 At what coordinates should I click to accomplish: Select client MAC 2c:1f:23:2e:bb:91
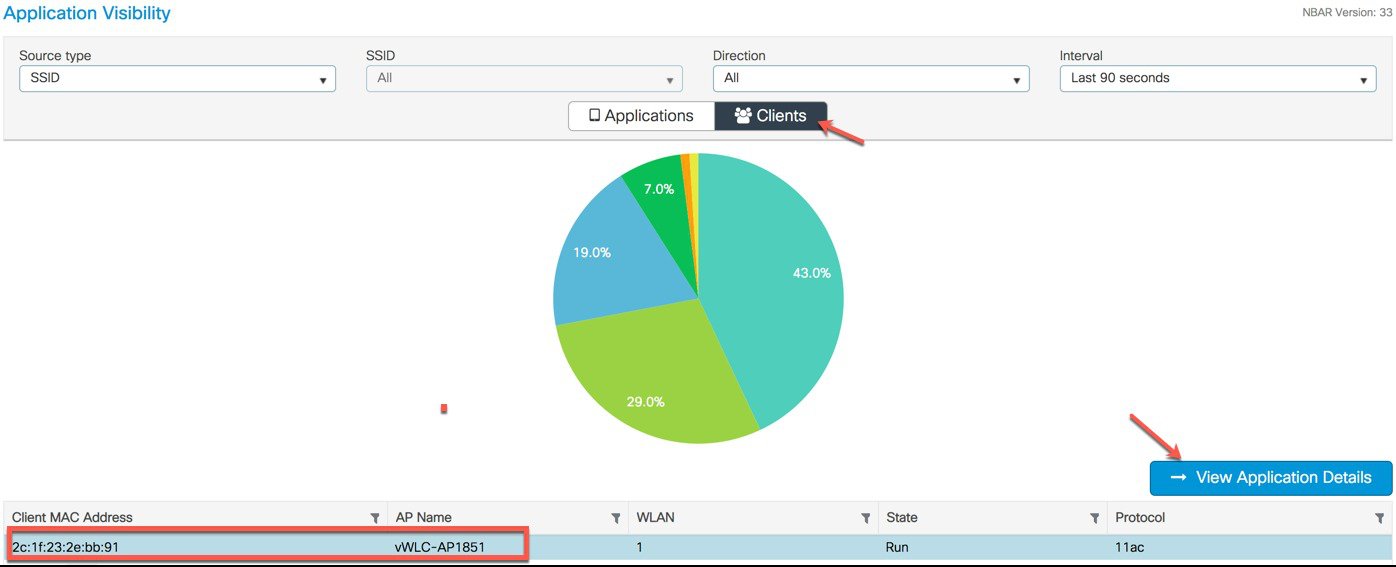pos(66,547)
